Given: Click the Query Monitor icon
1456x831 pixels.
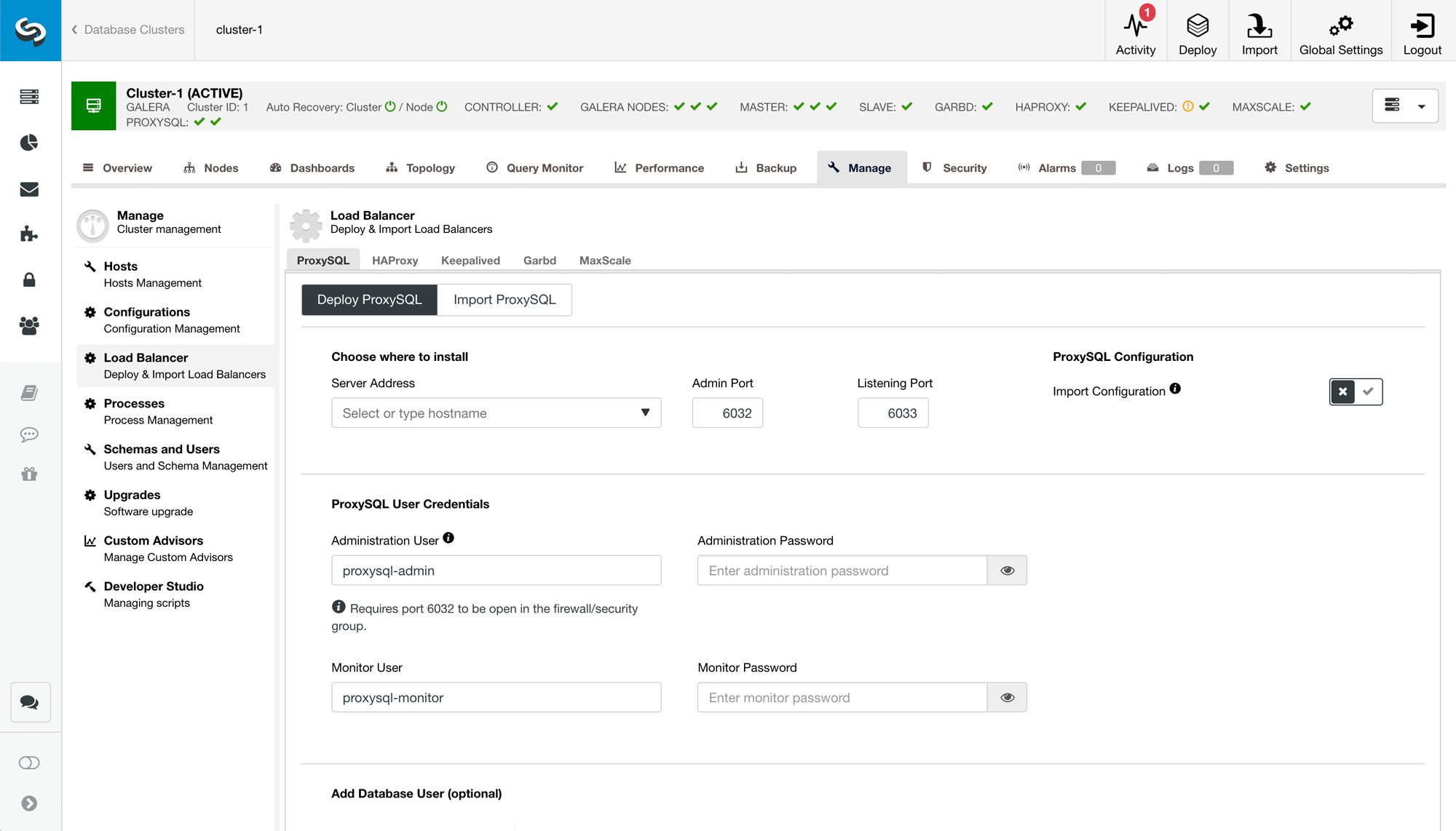Looking at the screenshot, I should click(491, 167).
